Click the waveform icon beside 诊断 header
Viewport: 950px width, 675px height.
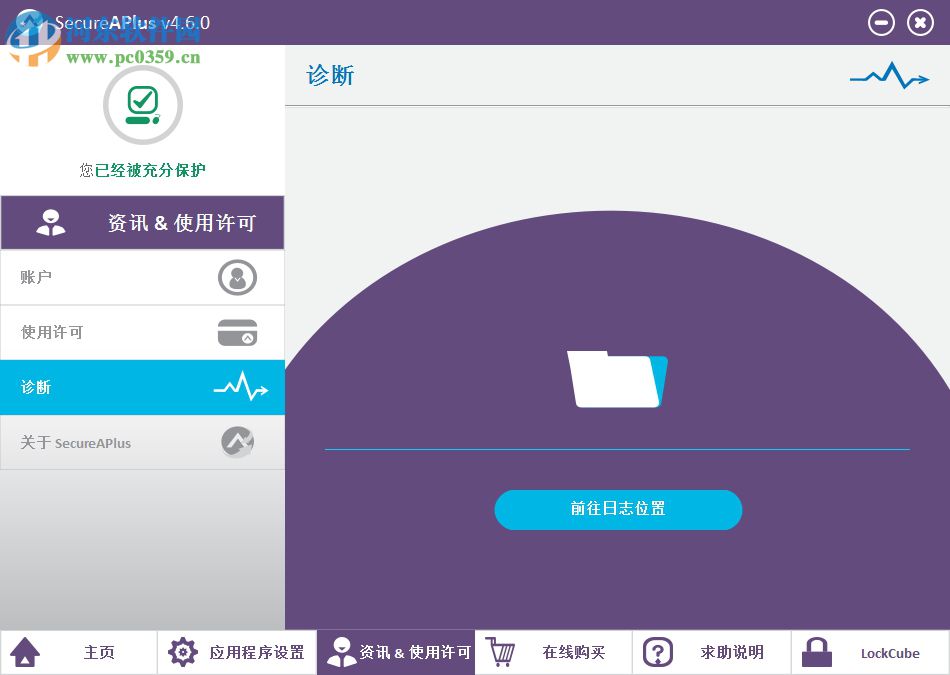click(889, 76)
